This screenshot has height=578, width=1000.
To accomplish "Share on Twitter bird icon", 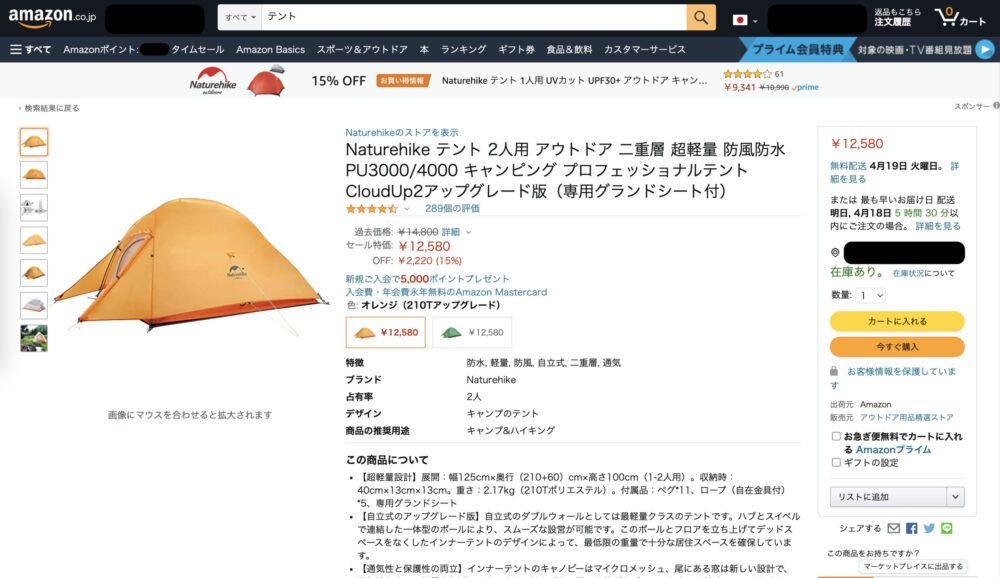I will pos(929,528).
